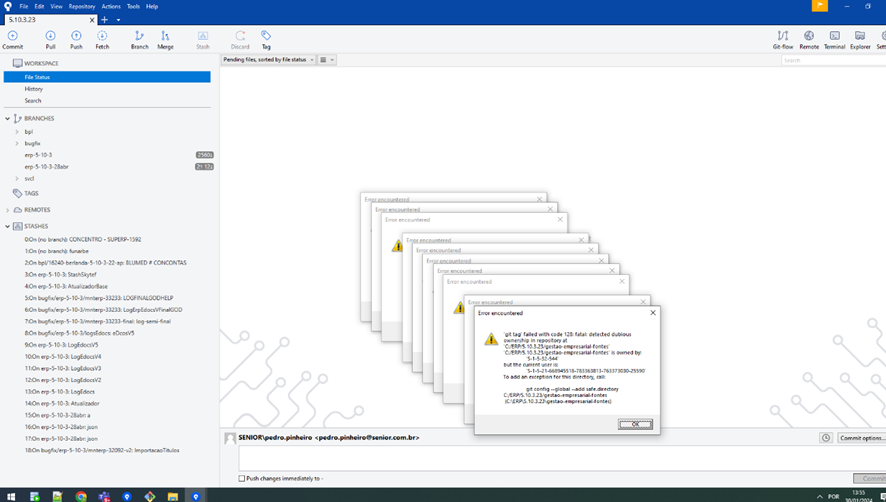
Task: Open a new tab with plus icon
Action: pyautogui.click(x=104, y=20)
